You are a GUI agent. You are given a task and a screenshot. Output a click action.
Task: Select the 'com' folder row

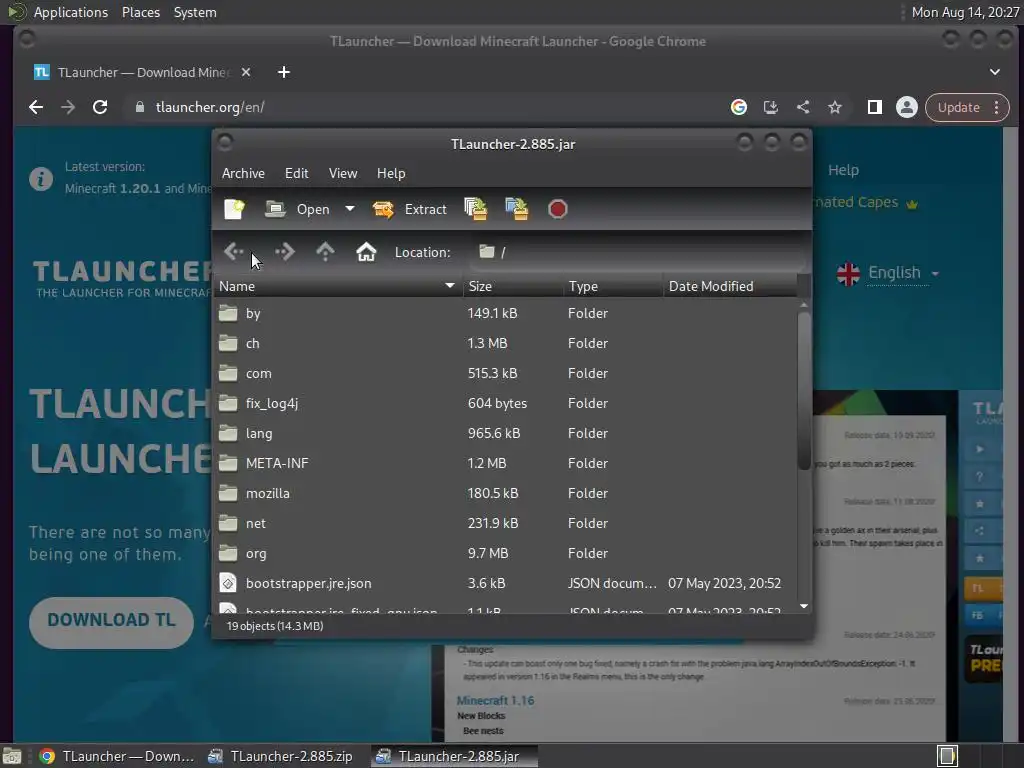tap(505, 374)
